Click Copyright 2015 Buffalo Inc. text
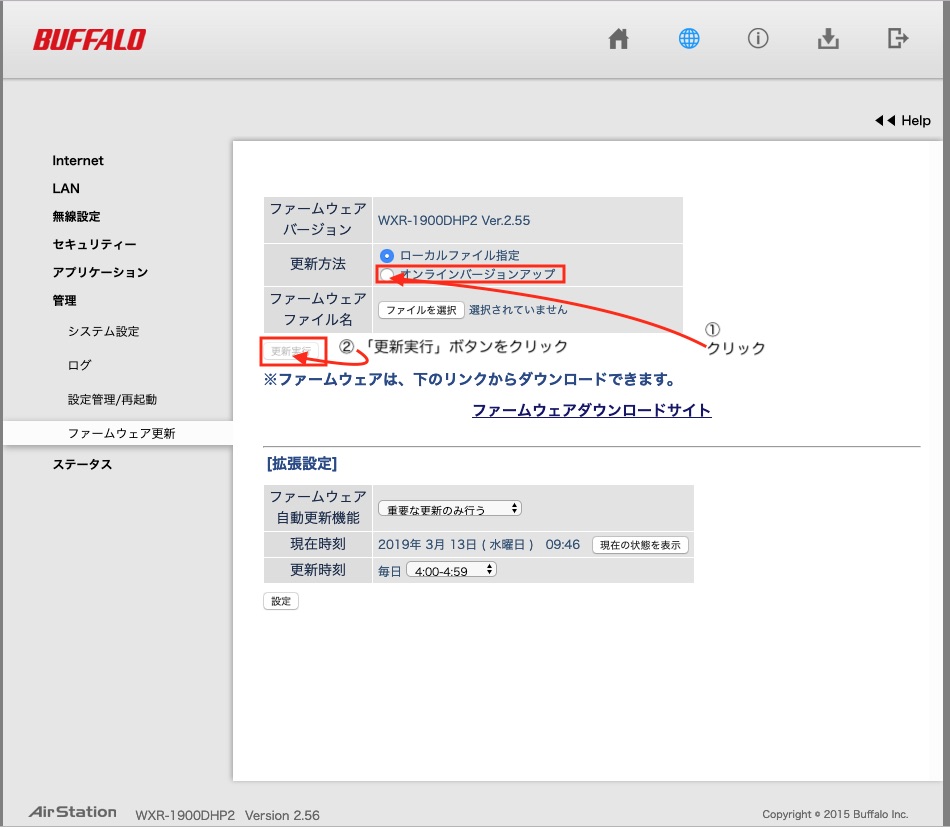 pos(835,815)
